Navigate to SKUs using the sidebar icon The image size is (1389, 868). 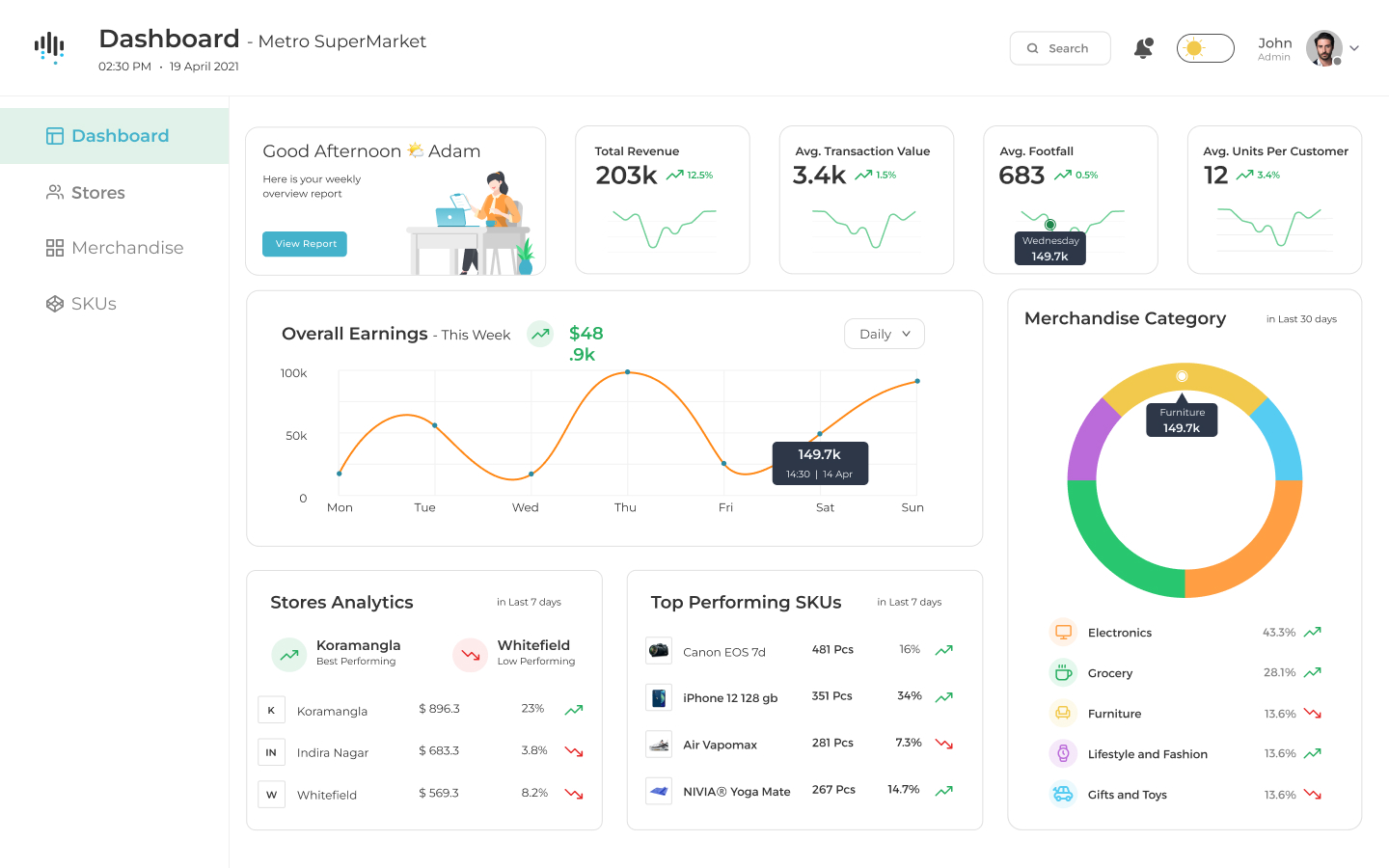click(x=54, y=303)
